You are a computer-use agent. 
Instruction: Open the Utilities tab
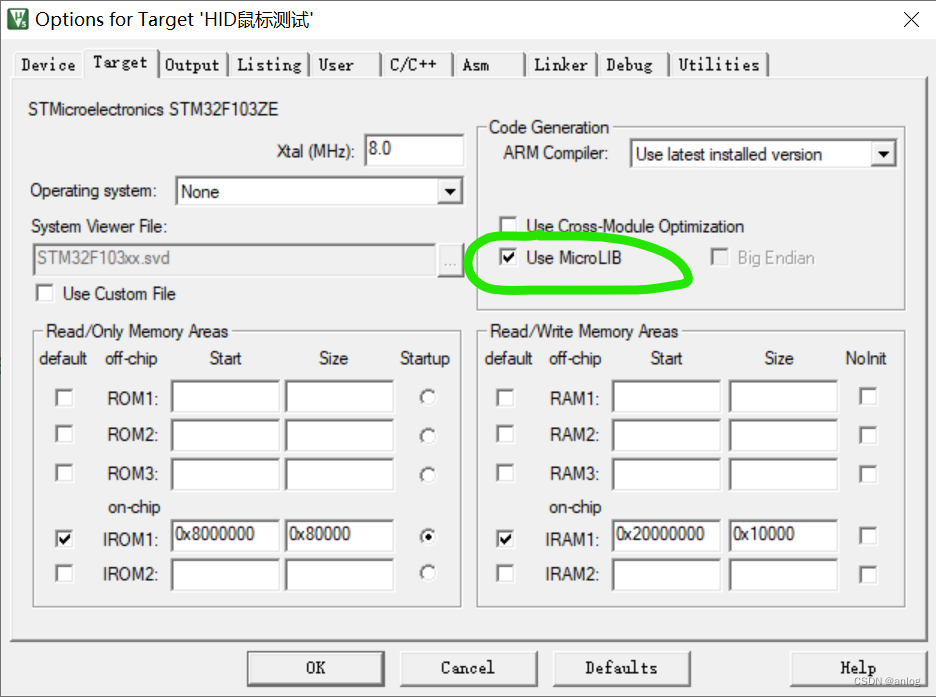[x=719, y=64]
